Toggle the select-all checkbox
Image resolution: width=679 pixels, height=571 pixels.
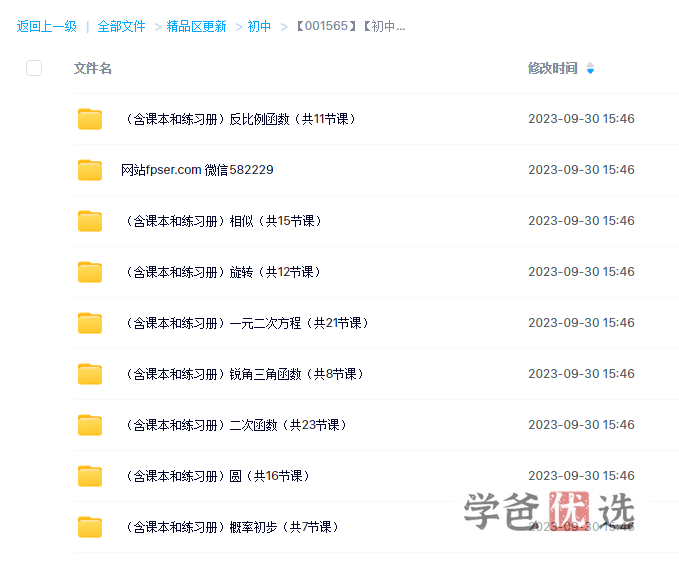[34, 68]
